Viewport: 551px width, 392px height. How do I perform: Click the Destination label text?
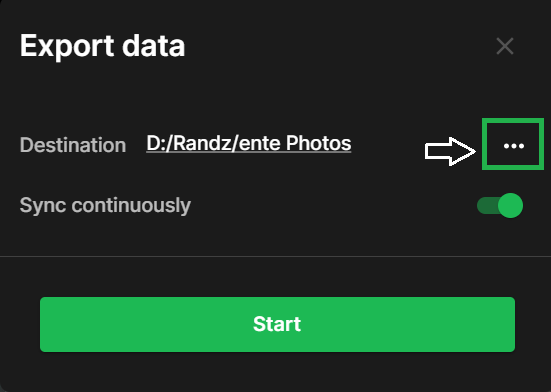pyautogui.click(x=73, y=145)
